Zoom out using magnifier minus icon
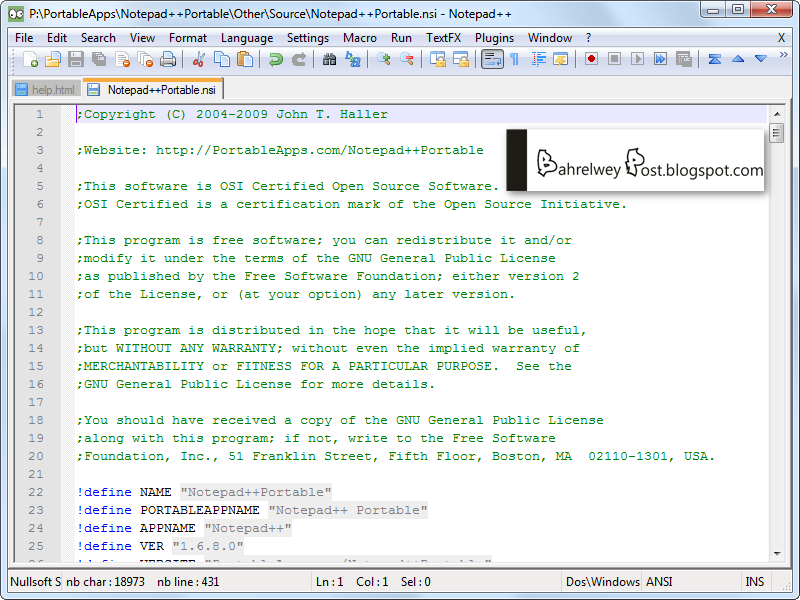 pyautogui.click(x=406, y=60)
